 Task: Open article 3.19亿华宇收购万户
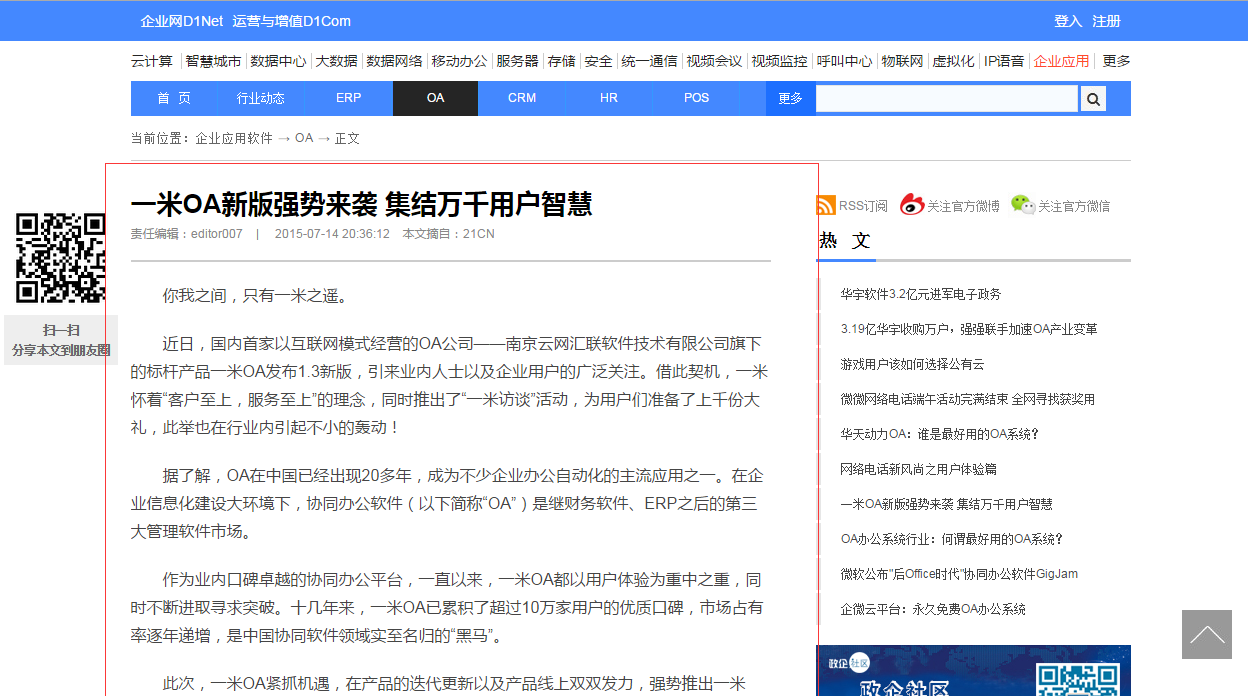(x=969, y=329)
